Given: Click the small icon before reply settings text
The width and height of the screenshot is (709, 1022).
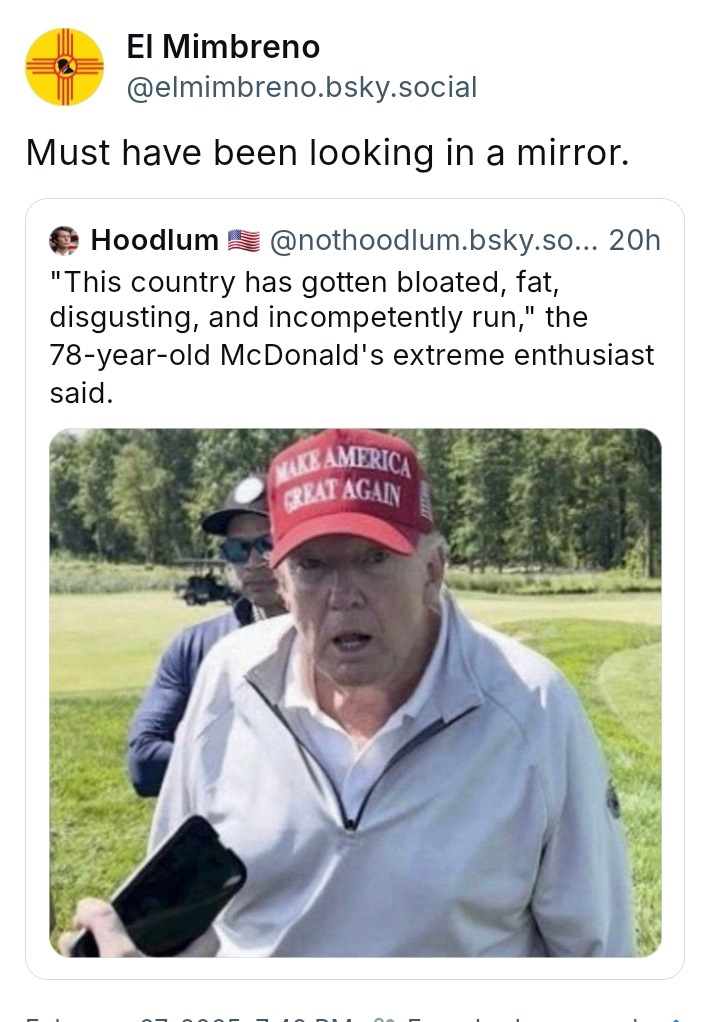Looking at the screenshot, I should tap(386, 1019).
